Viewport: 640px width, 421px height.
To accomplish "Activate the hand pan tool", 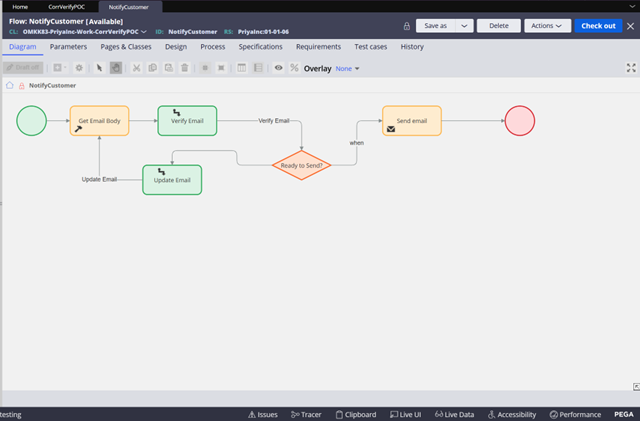I will tap(116, 68).
